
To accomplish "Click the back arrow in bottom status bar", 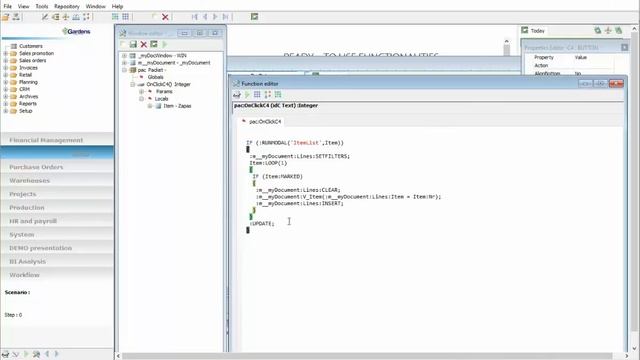I will pyautogui.click(x=47, y=354).
